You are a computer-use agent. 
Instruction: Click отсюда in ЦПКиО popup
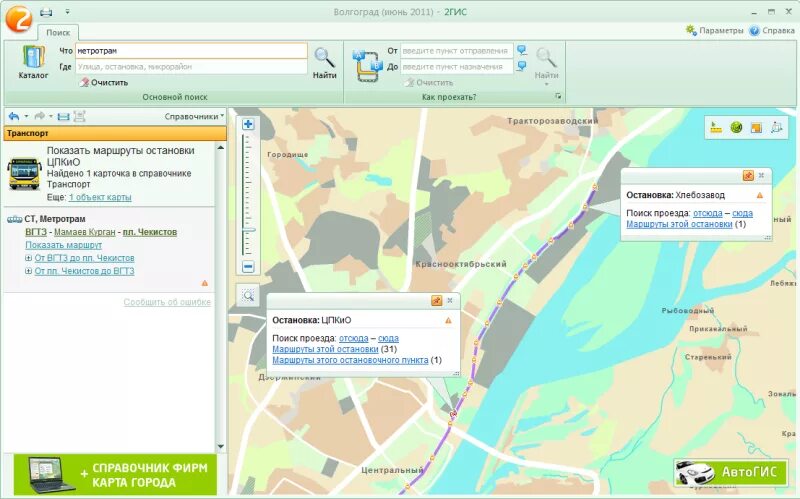click(354, 338)
